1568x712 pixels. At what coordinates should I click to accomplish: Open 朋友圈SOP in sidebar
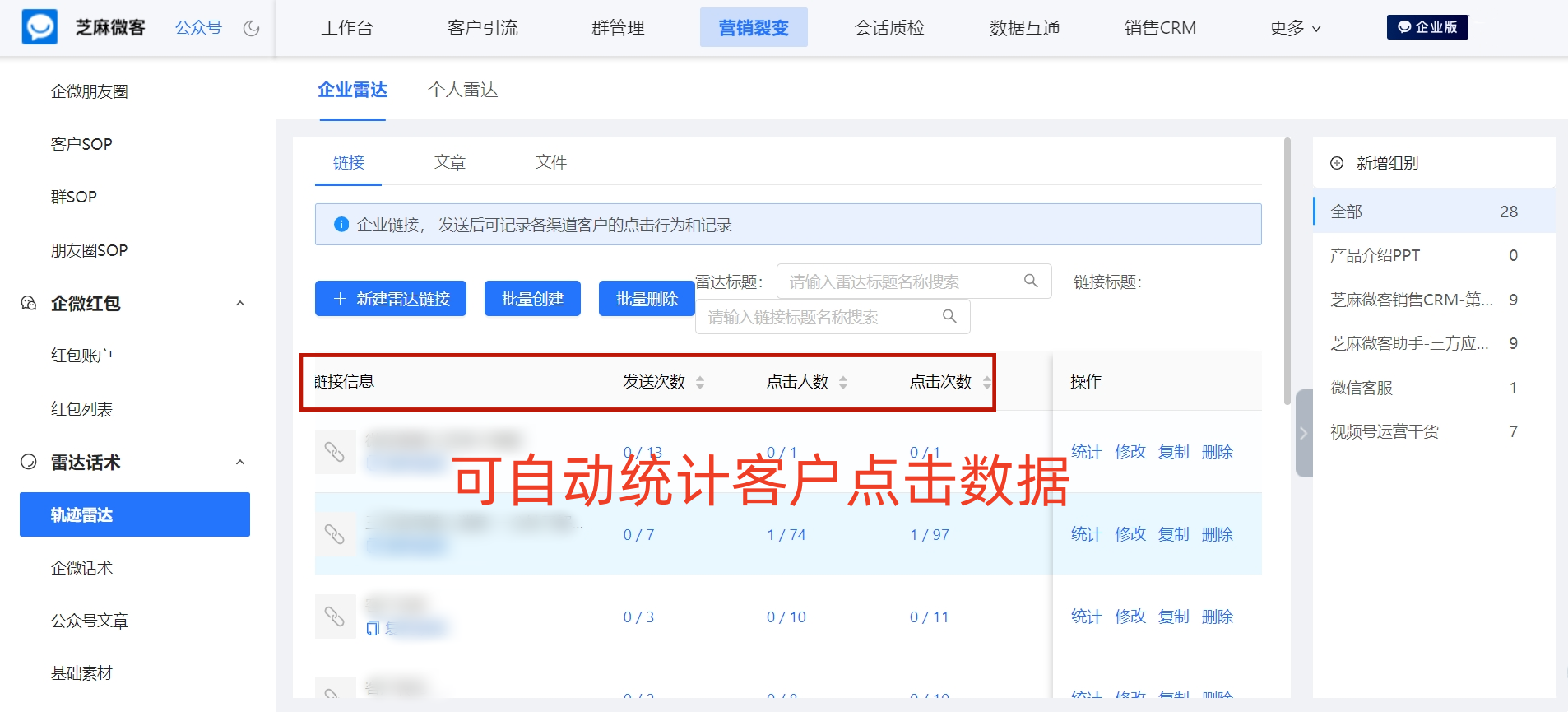[x=90, y=250]
